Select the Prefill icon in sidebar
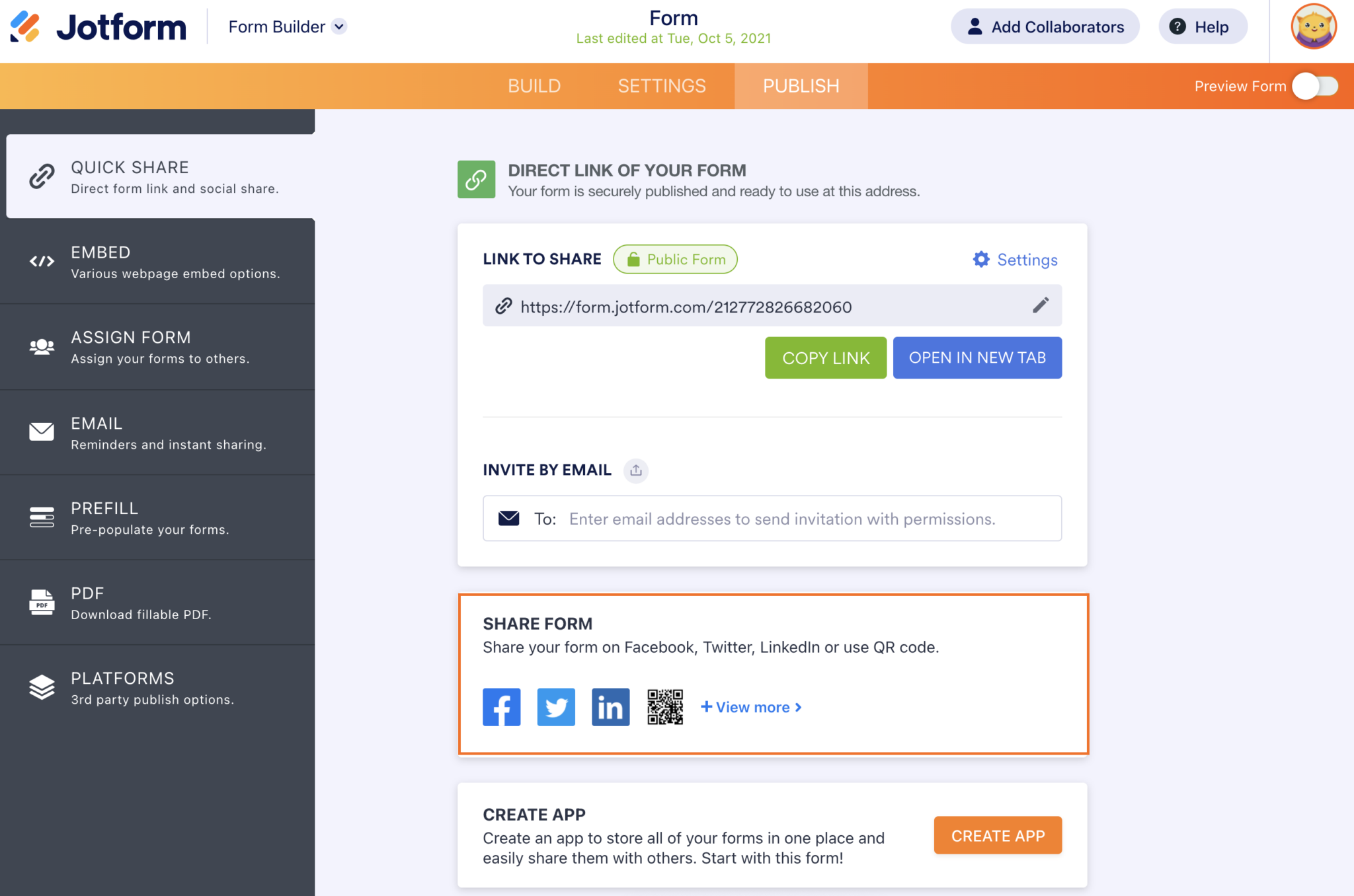The height and width of the screenshot is (896, 1354). pos(41,517)
